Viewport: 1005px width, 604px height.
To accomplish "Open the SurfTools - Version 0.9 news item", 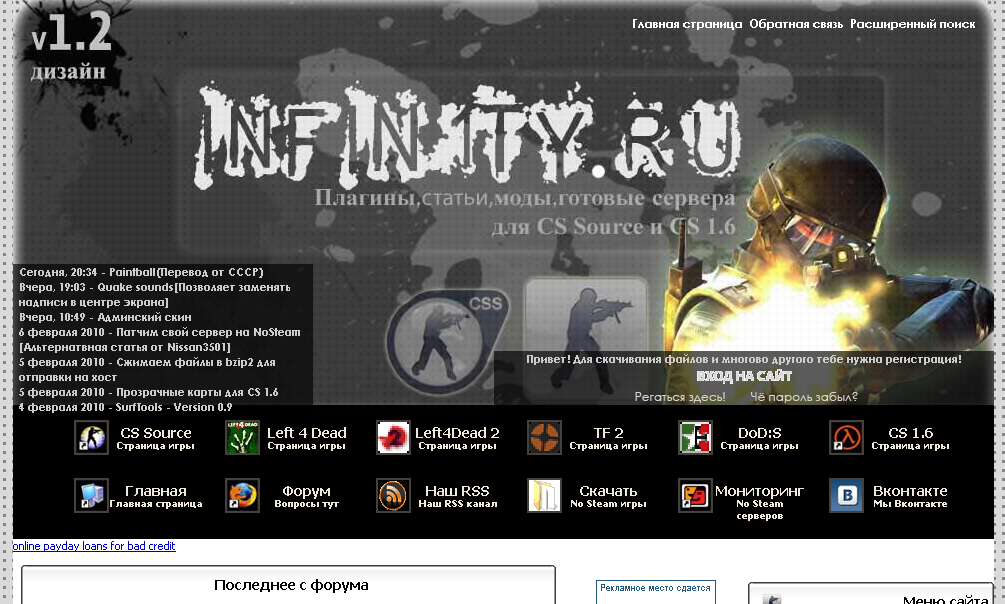I will pos(126,407).
